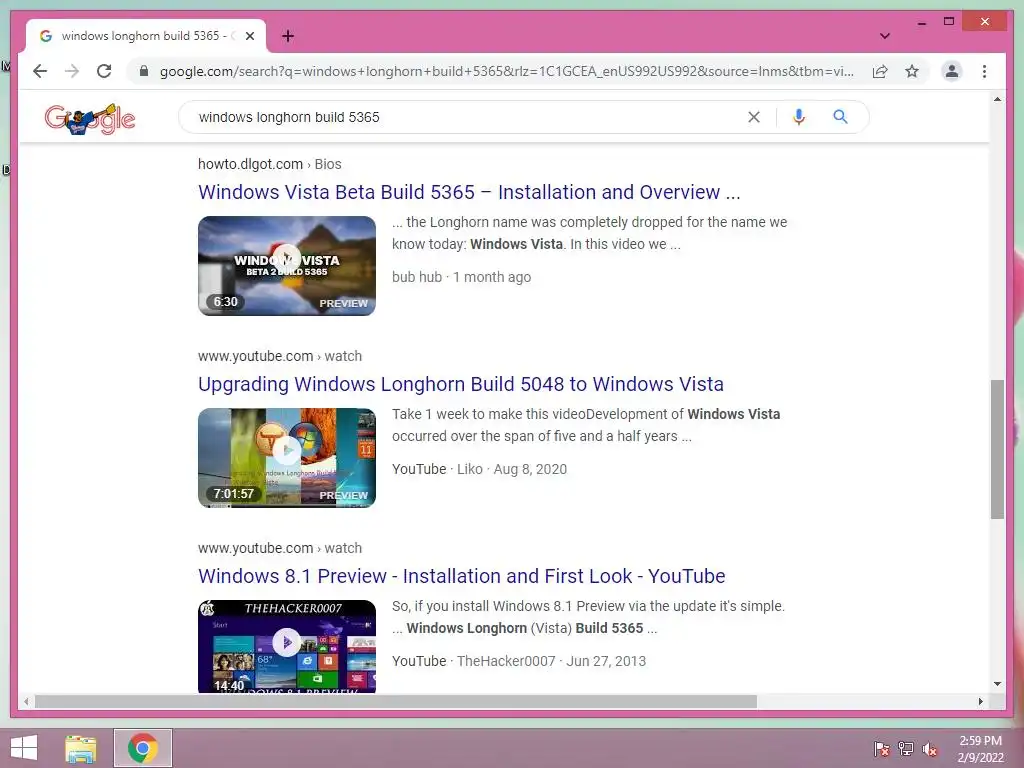Minimize the Chrome window

(921, 22)
